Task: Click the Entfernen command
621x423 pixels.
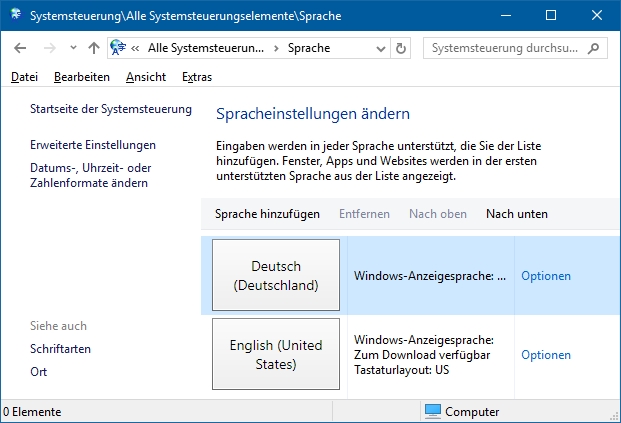Action: pos(364,214)
